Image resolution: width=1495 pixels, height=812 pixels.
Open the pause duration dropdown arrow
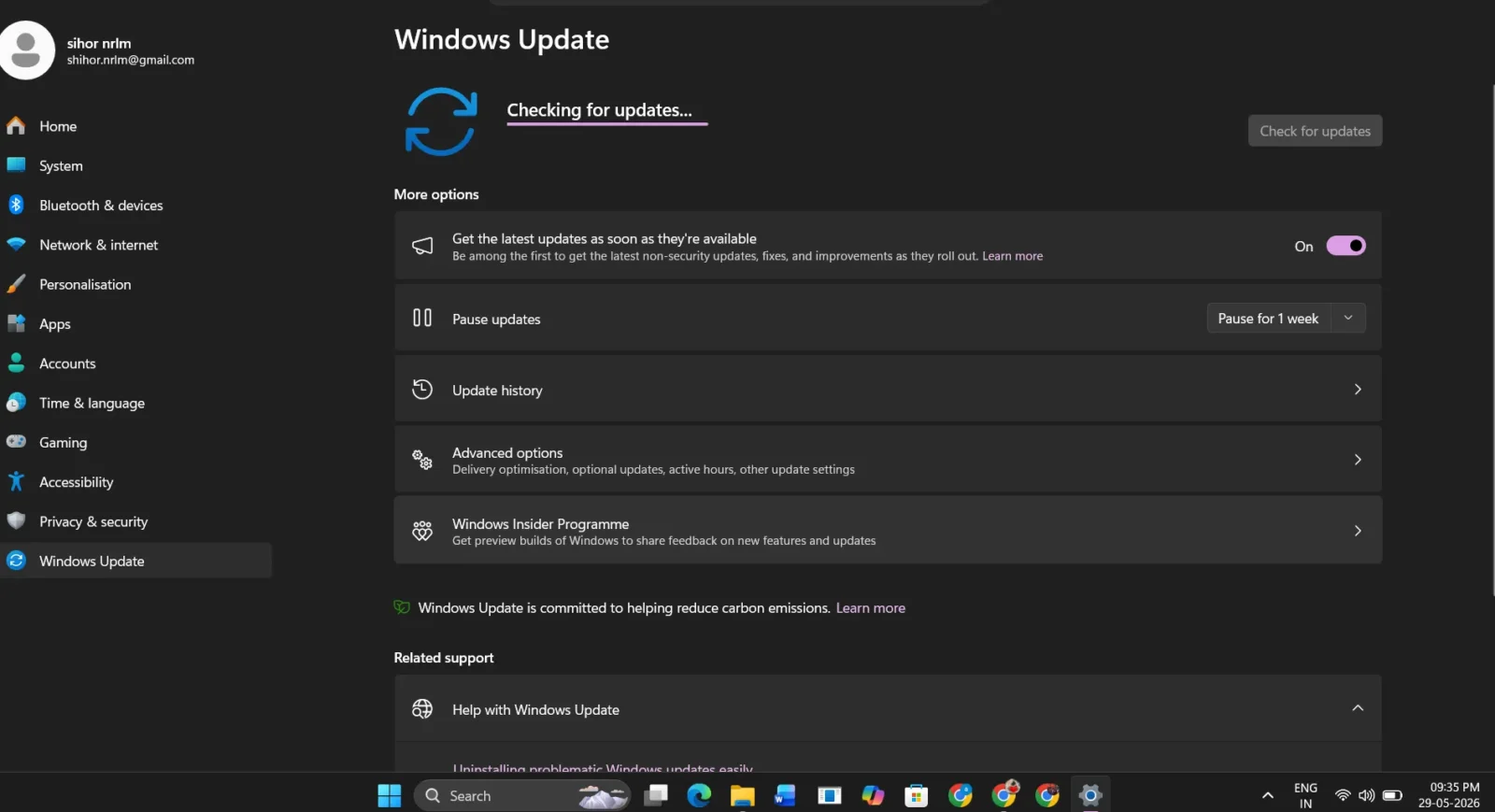coord(1348,319)
